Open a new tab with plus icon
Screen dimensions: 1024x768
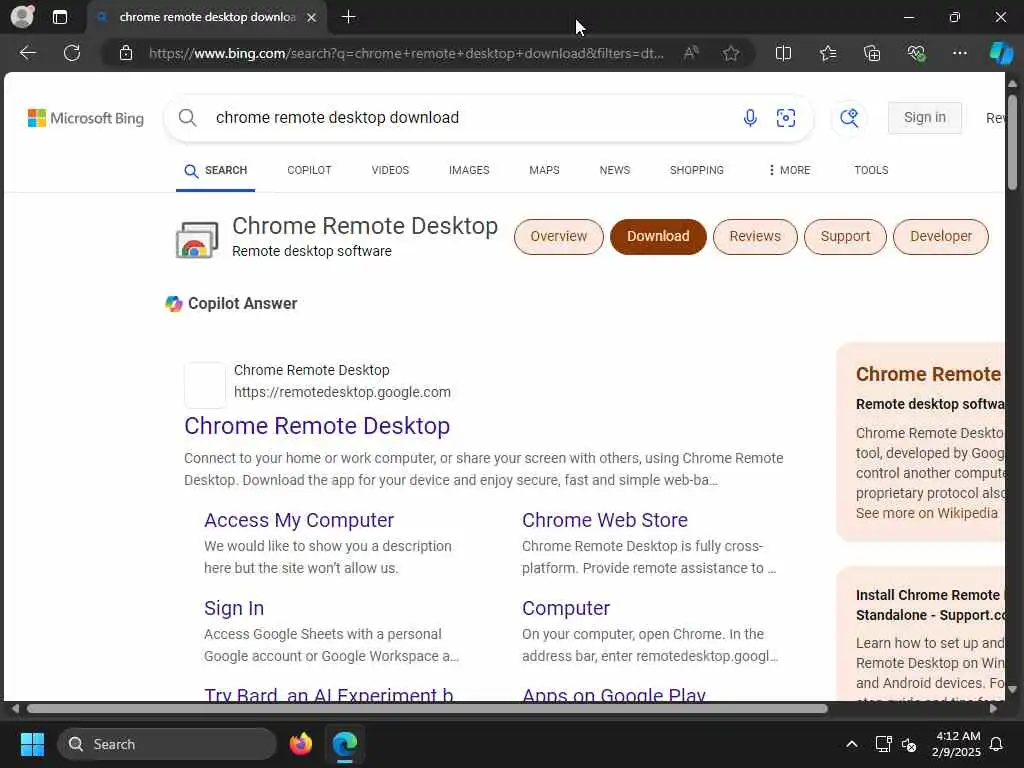pos(349,17)
